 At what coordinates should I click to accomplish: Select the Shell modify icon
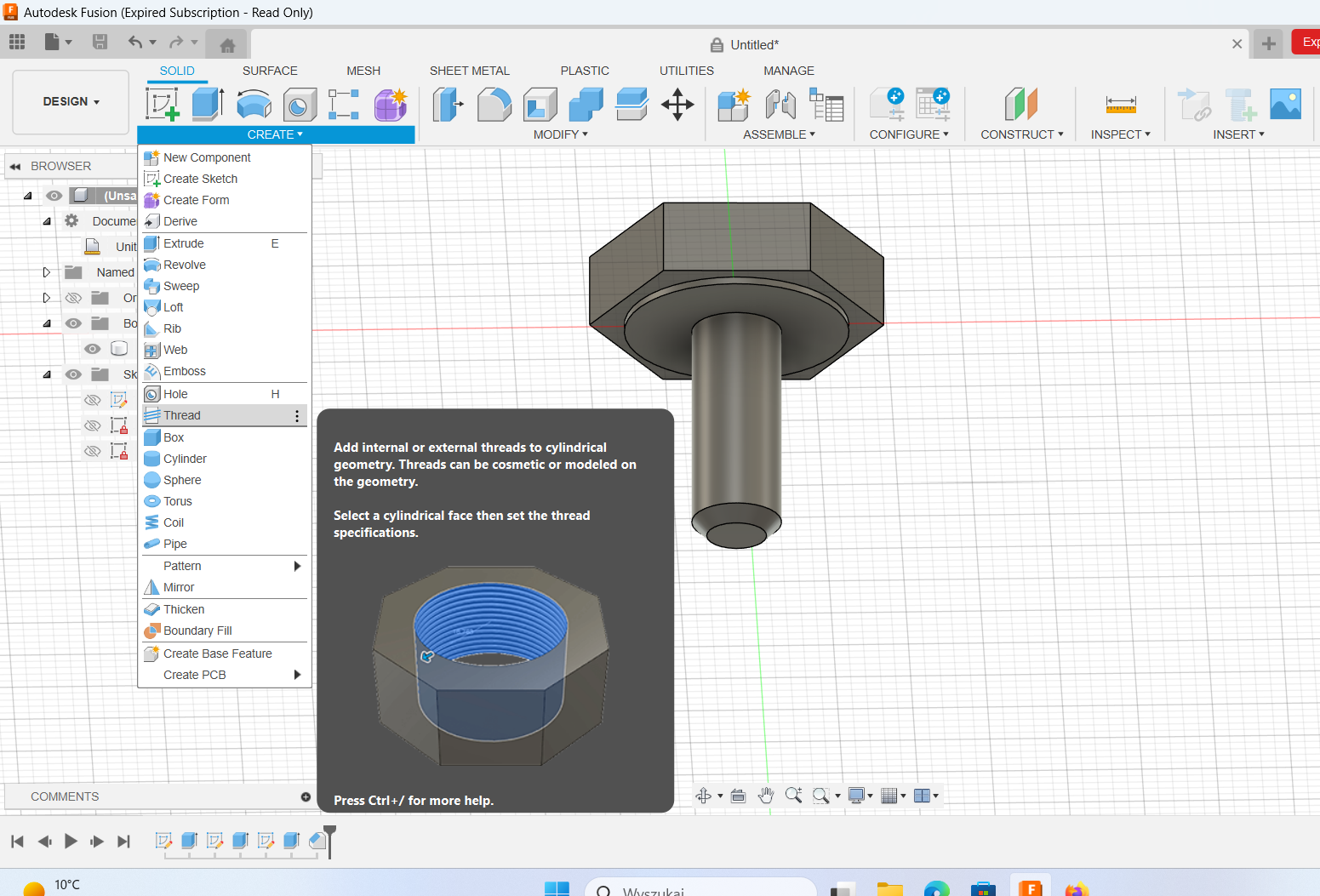tap(540, 105)
